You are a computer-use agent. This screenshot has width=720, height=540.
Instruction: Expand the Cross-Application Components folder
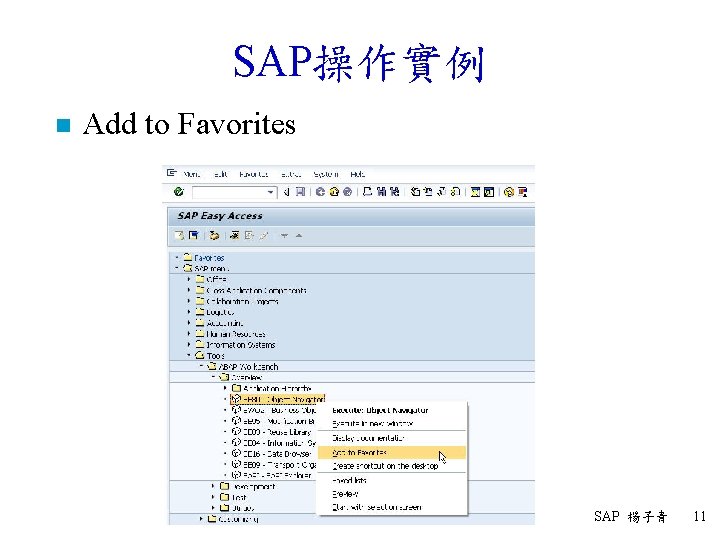click(189, 290)
